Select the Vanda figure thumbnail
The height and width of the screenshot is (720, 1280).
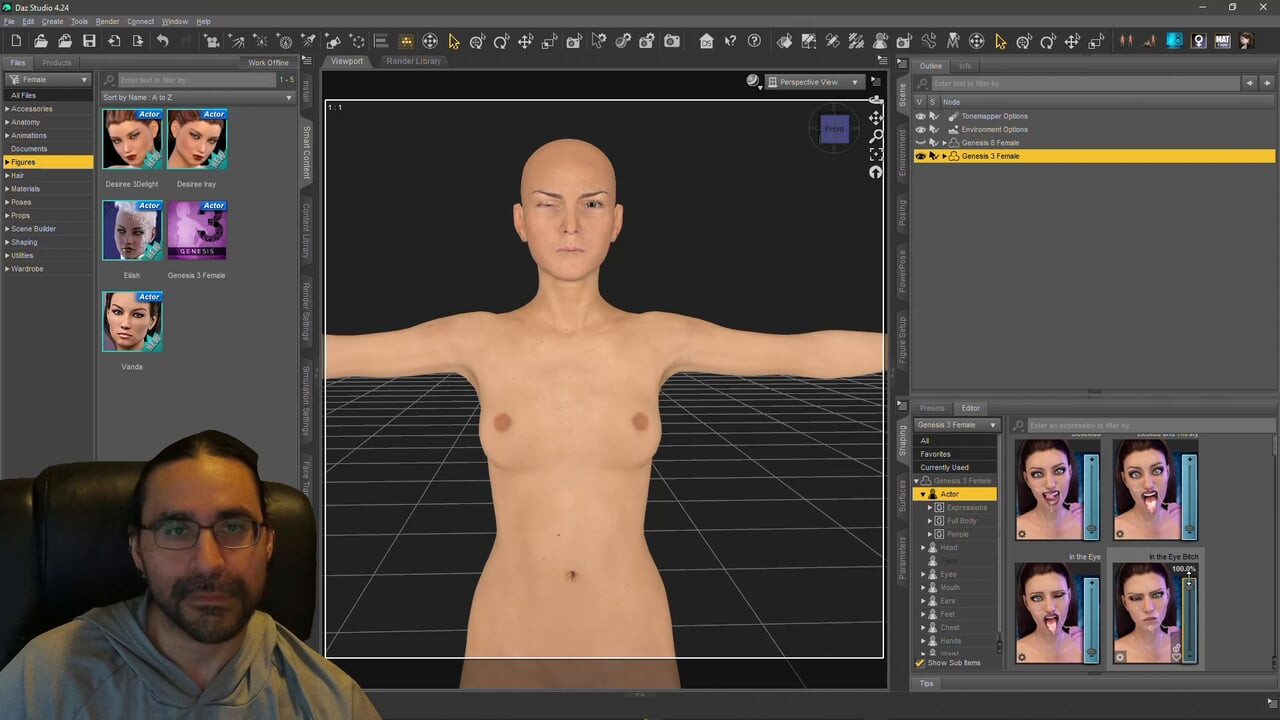point(132,321)
